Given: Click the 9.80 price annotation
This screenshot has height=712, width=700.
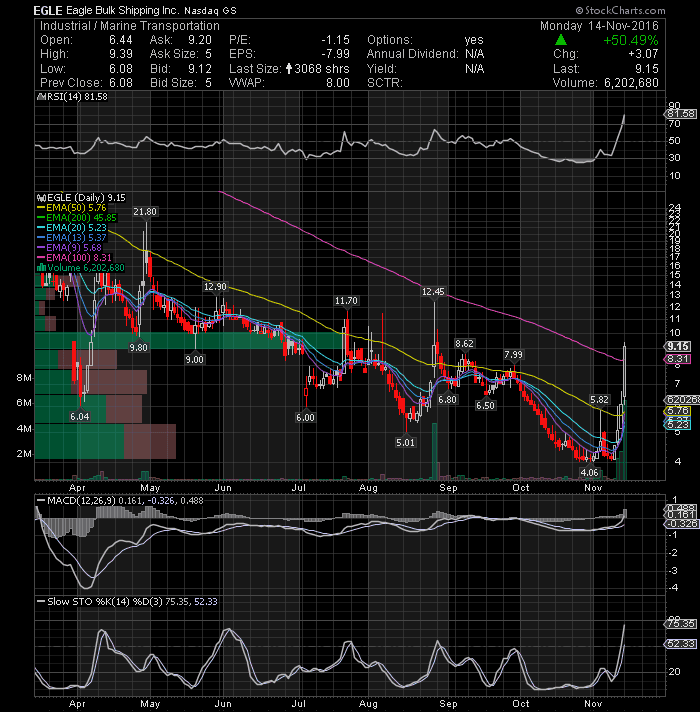Looking at the screenshot, I should click(138, 347).
